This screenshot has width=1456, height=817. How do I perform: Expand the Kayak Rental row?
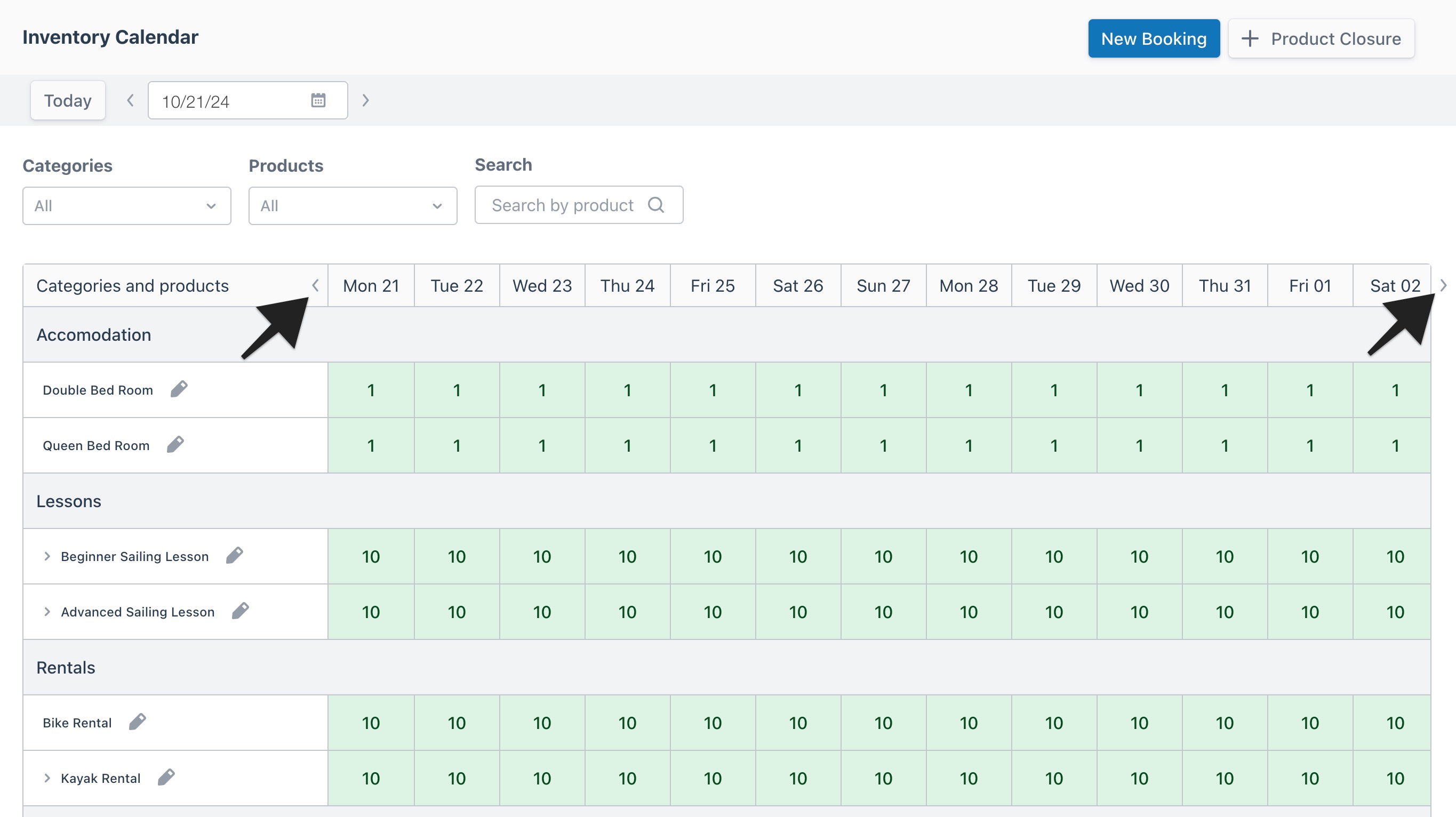(47, 778)
